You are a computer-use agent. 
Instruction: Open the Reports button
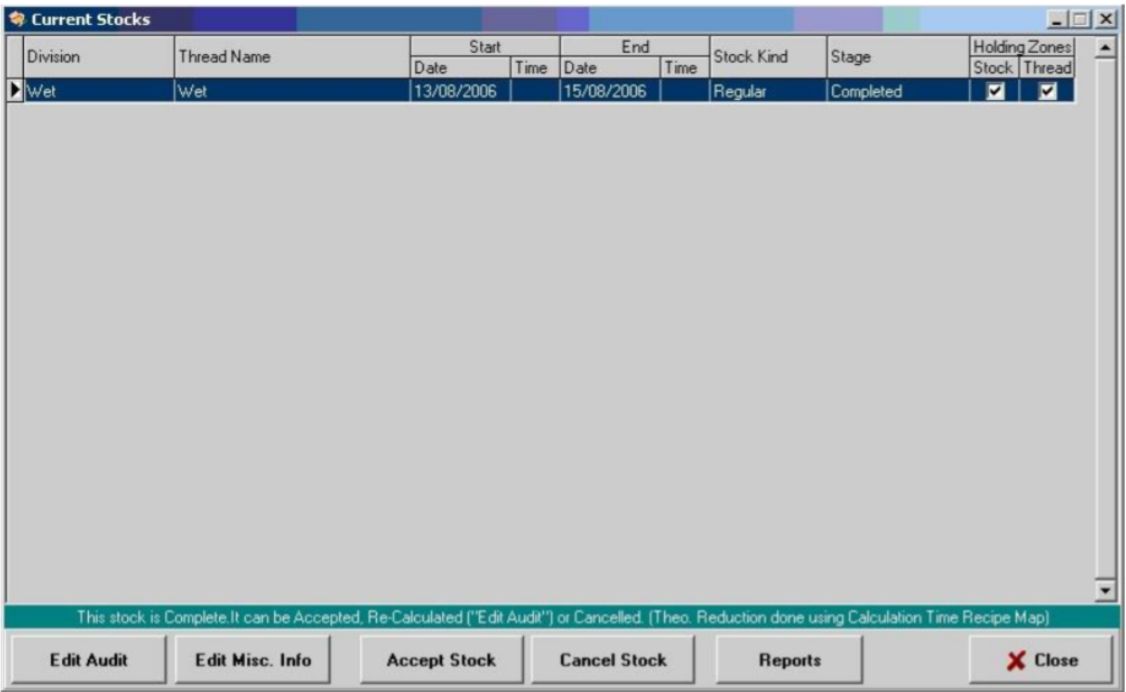(x=789, y=660)
